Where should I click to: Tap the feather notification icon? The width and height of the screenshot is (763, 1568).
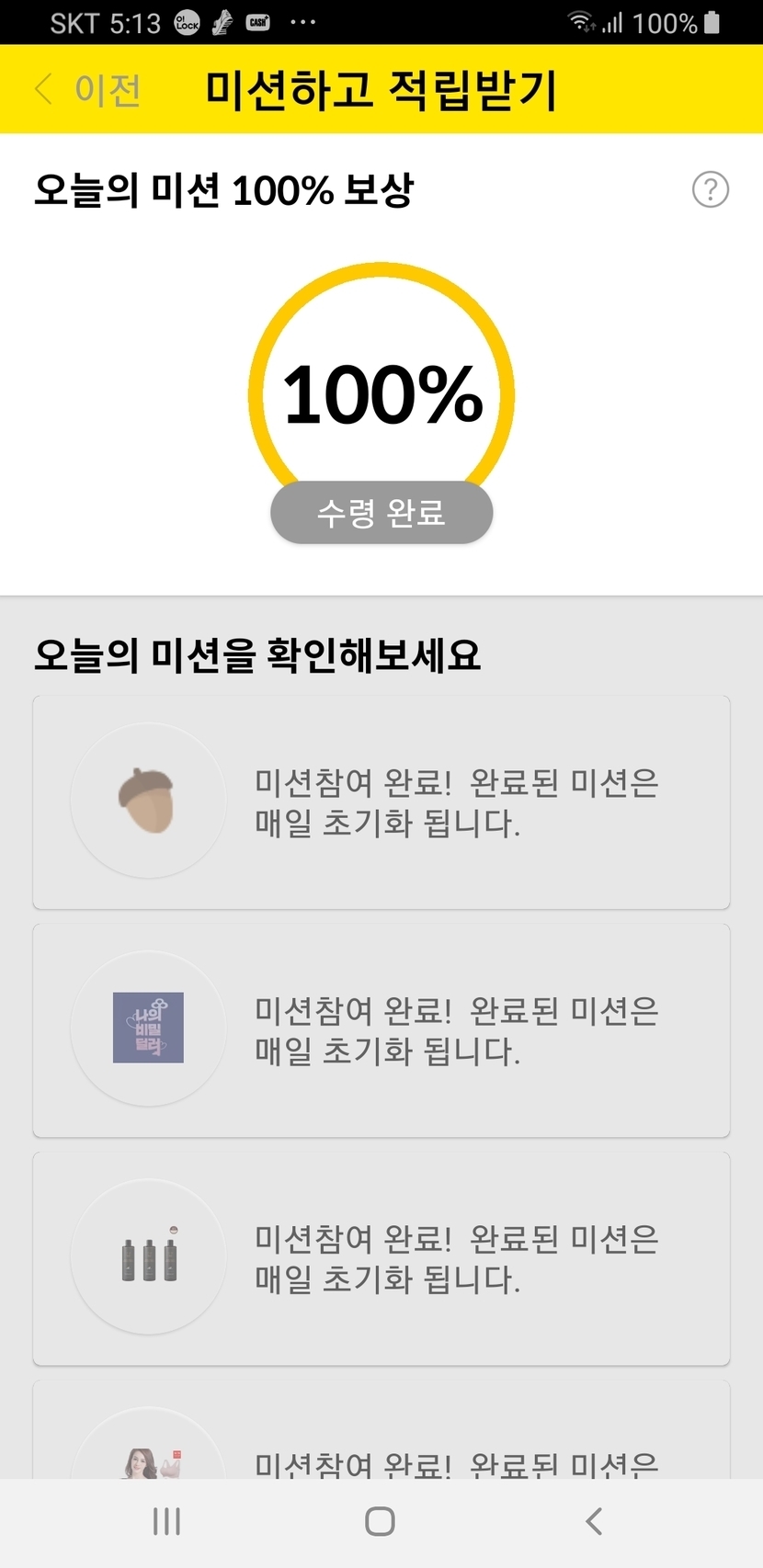pyautogui.click(x=222, y=23)
